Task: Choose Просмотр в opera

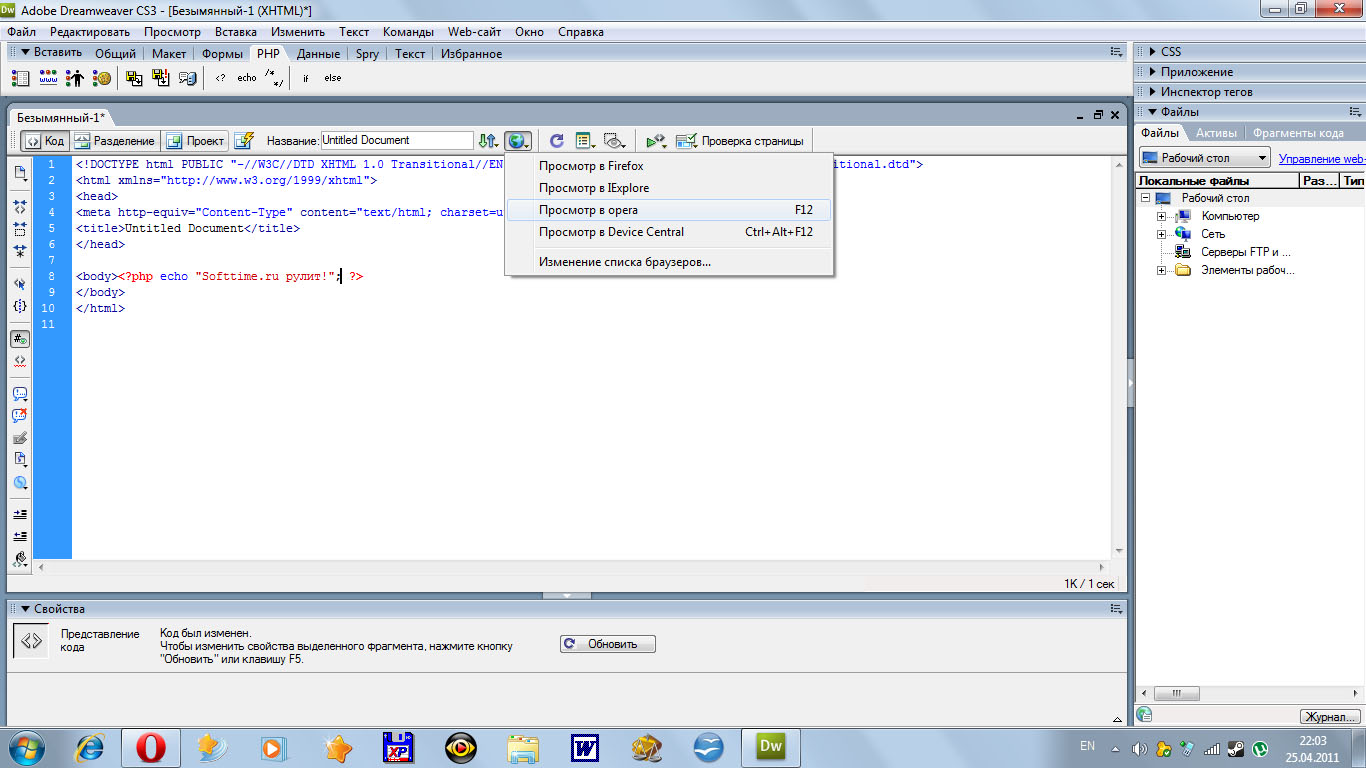Action: [x=669, y=210]
